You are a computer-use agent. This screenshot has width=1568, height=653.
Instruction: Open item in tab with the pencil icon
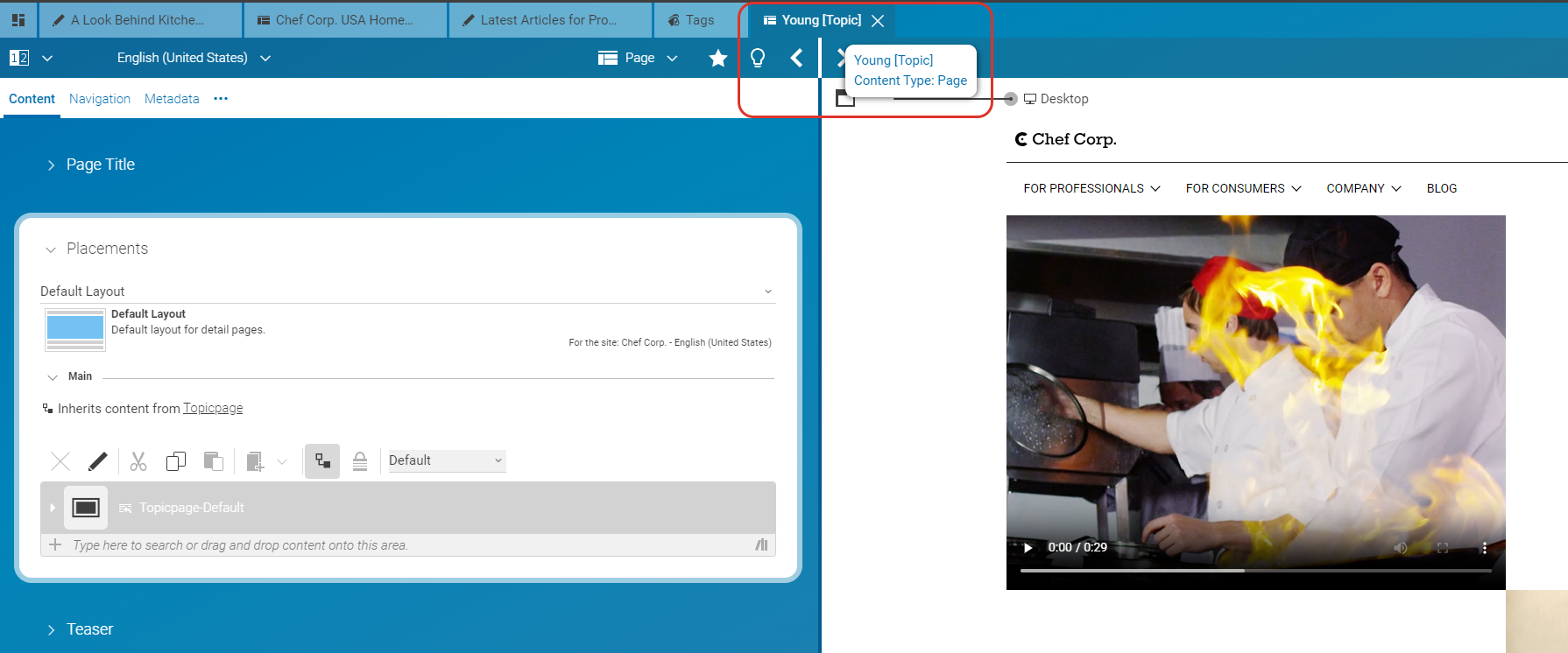[98, 460]
